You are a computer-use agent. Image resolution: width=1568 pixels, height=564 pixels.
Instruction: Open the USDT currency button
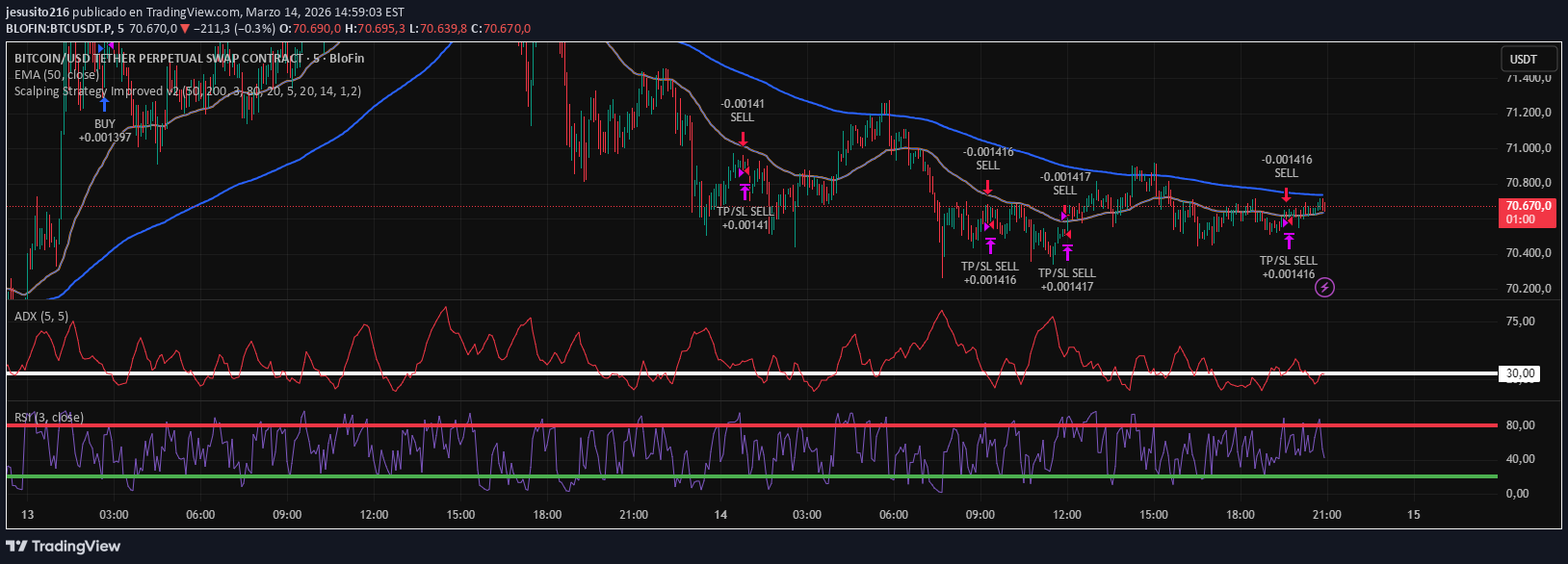(1529, 60)
